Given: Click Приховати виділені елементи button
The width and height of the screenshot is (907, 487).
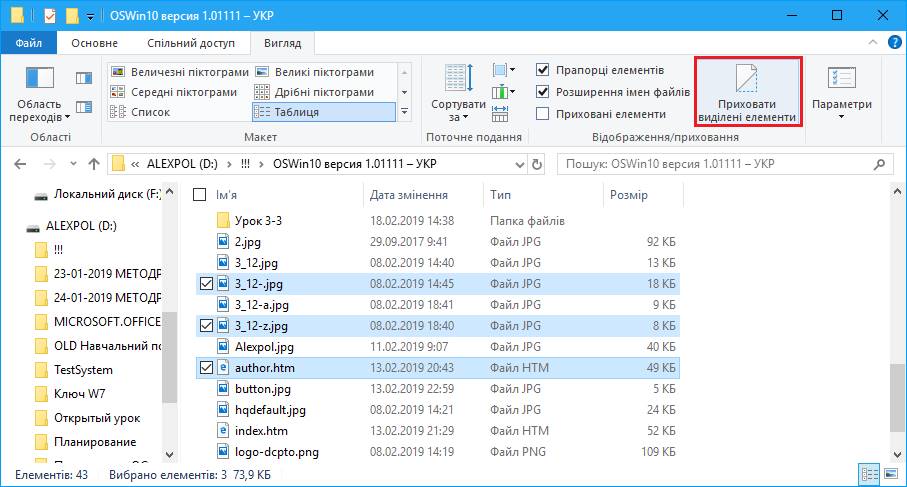Looking at the screenshot, I should click(x=747, y=91).
